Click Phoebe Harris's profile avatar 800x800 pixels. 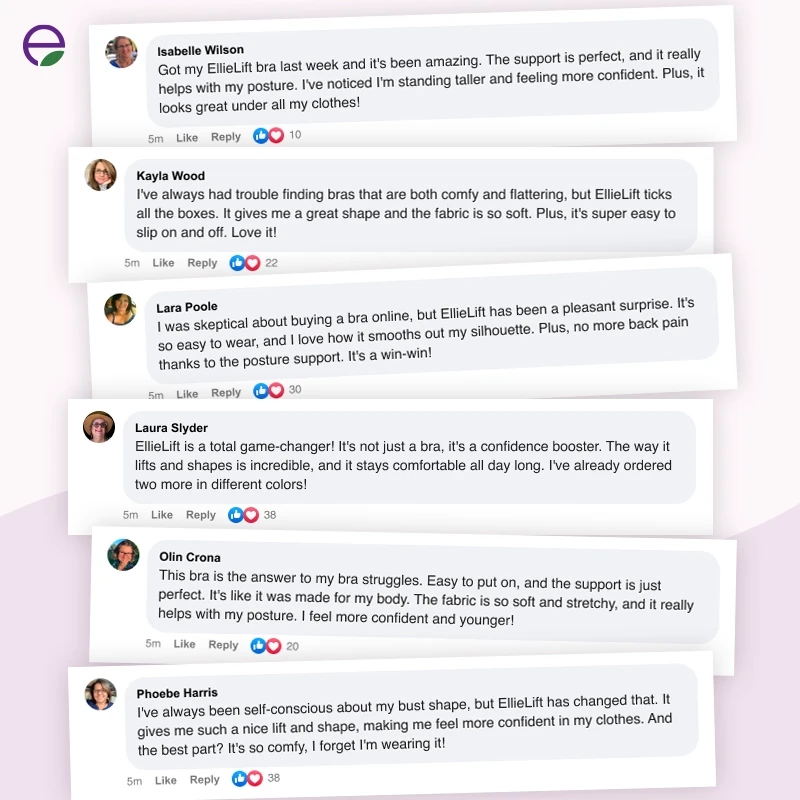pyautogui.click(x=101, y=694)
